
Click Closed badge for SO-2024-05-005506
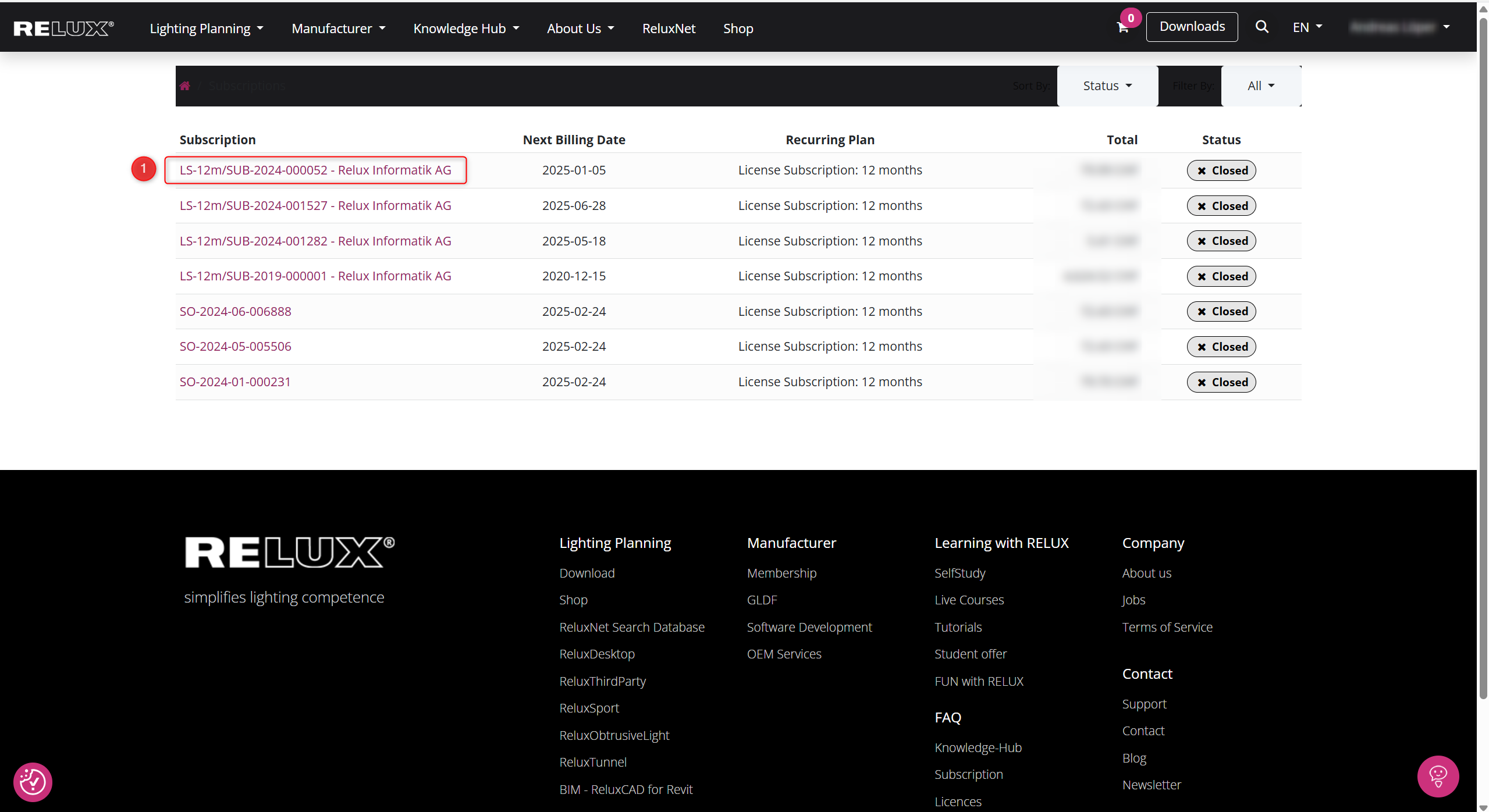[x=1221, y=347]
